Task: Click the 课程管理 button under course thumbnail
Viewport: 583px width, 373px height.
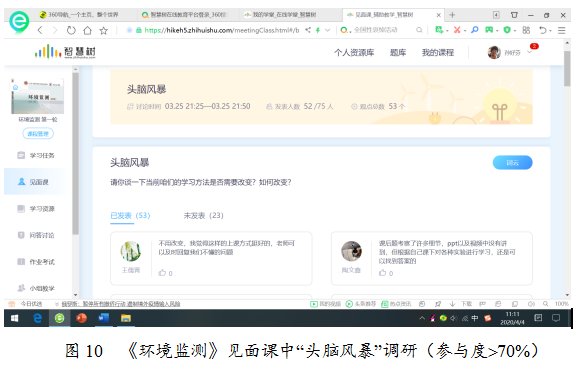Action: [38, 134]
